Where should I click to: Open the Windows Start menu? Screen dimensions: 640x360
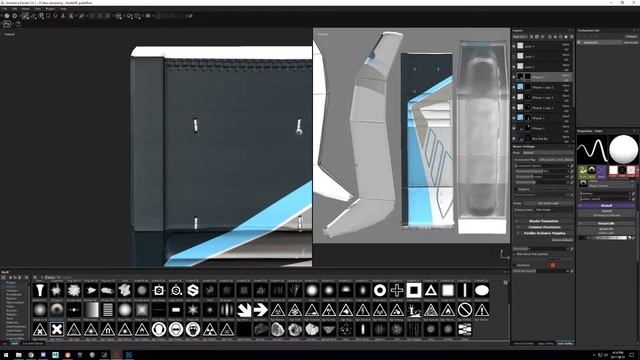point(6,355)
